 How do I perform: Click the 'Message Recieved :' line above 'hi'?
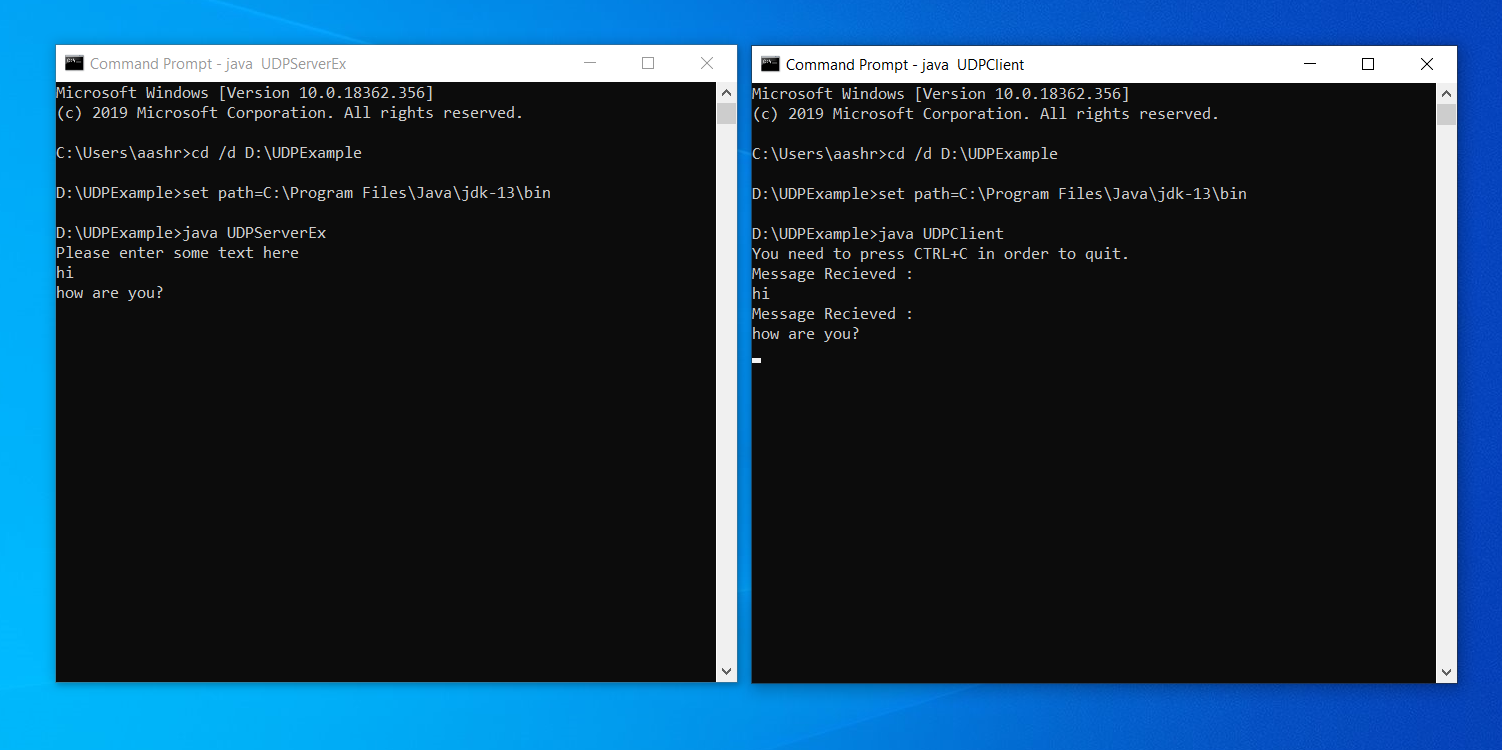click(832, 274)
